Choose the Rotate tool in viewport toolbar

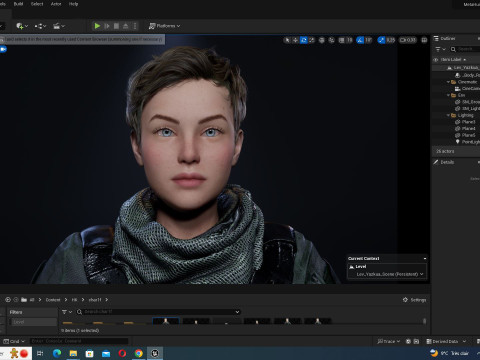click(304, 40)
